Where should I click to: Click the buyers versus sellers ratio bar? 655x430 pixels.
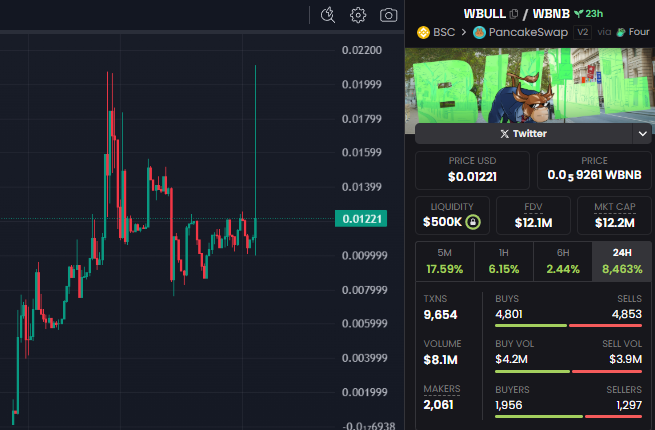569,416
